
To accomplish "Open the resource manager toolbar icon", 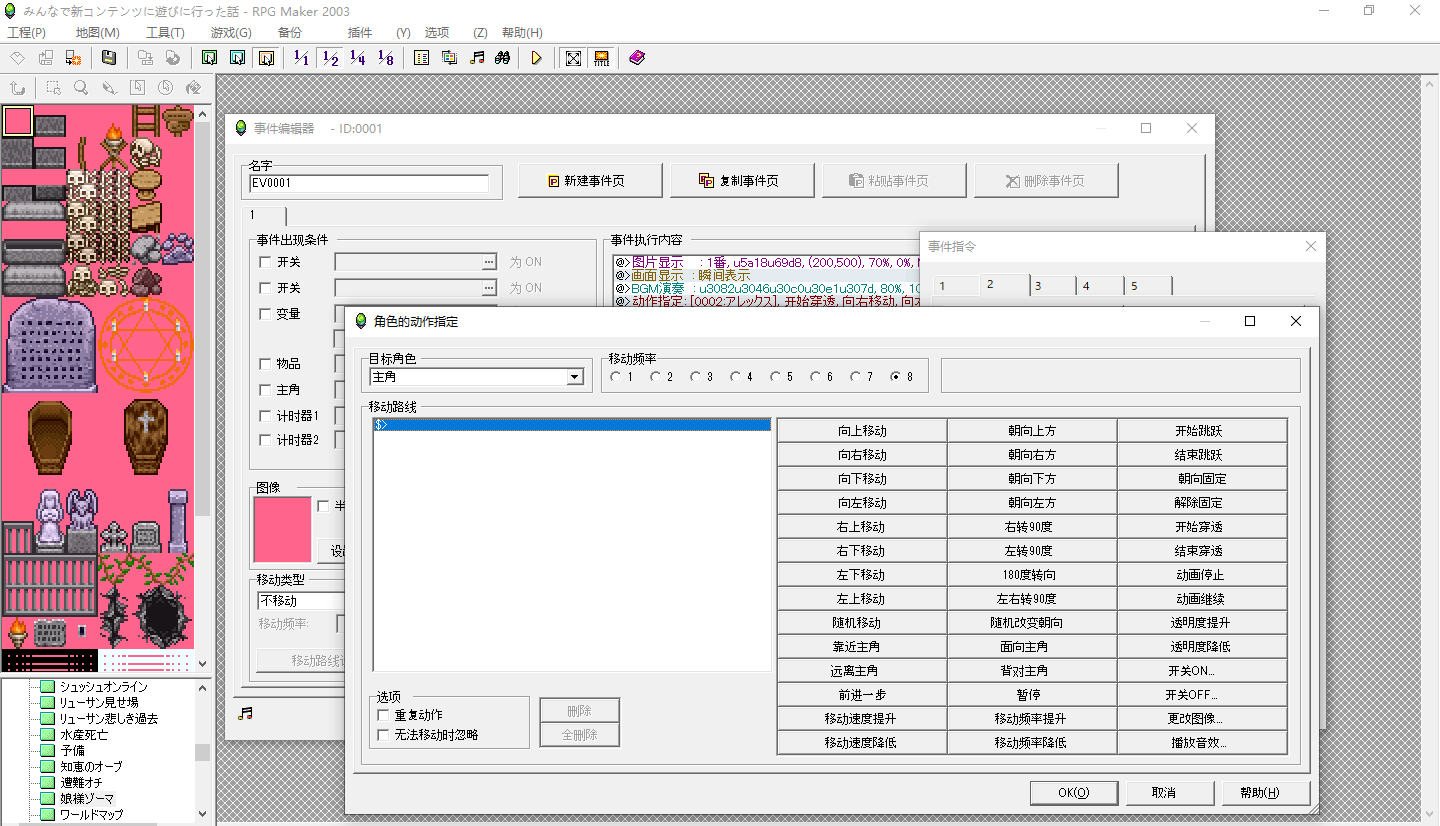I will (449, 58).
